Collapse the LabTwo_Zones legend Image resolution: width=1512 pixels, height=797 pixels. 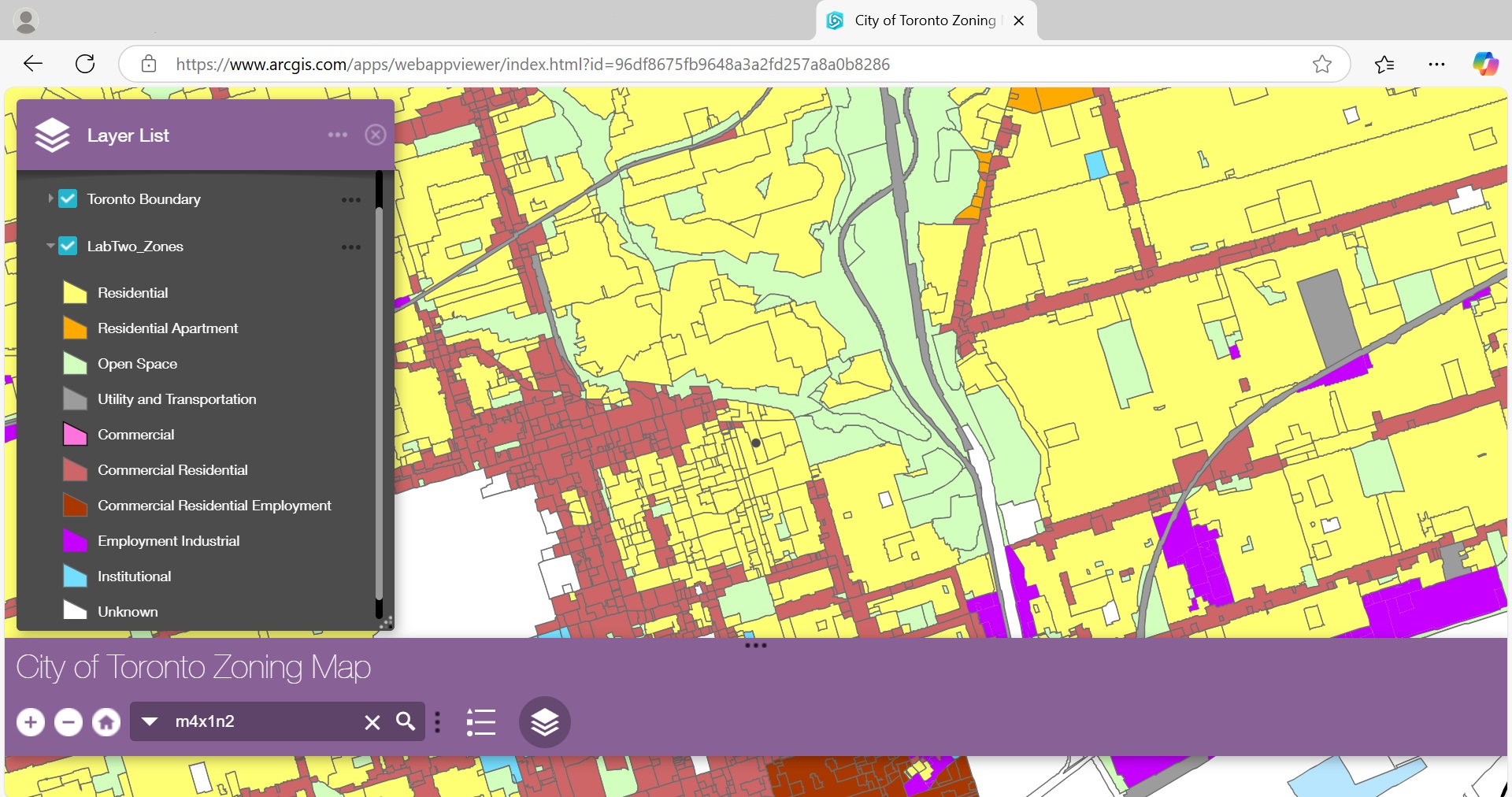tap(50, 246)
